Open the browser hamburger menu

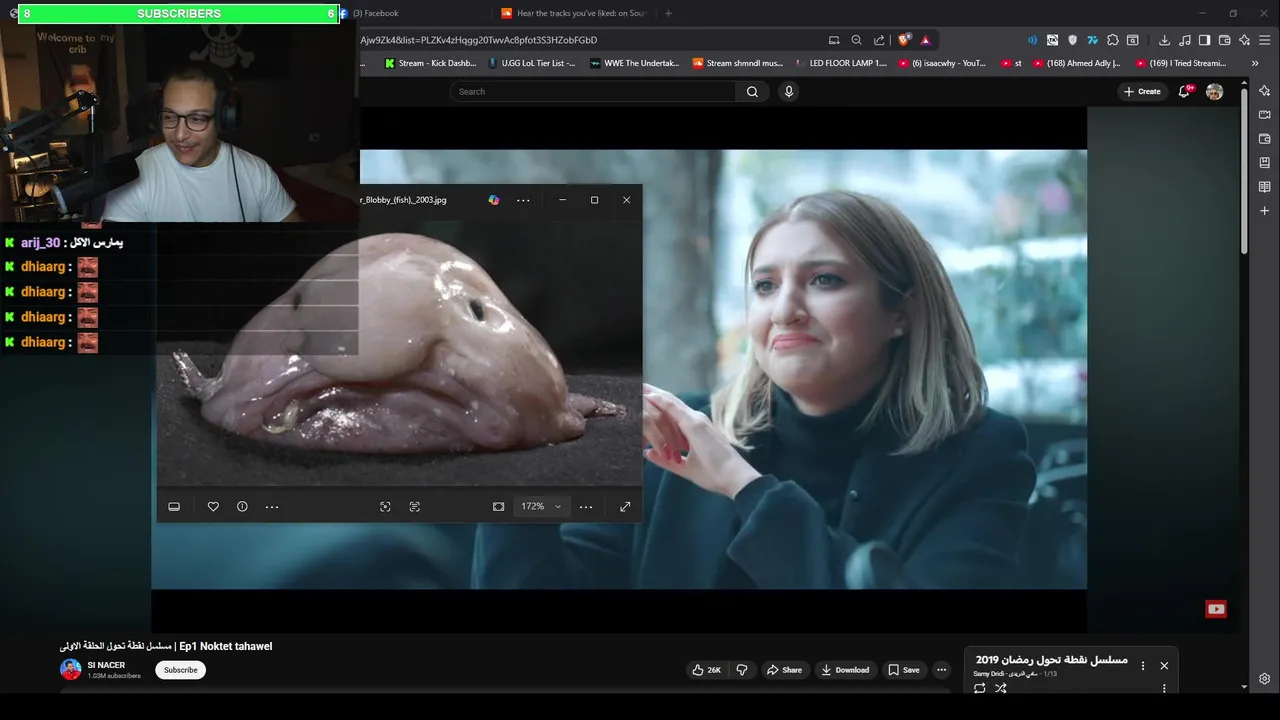pos(1265,40)
